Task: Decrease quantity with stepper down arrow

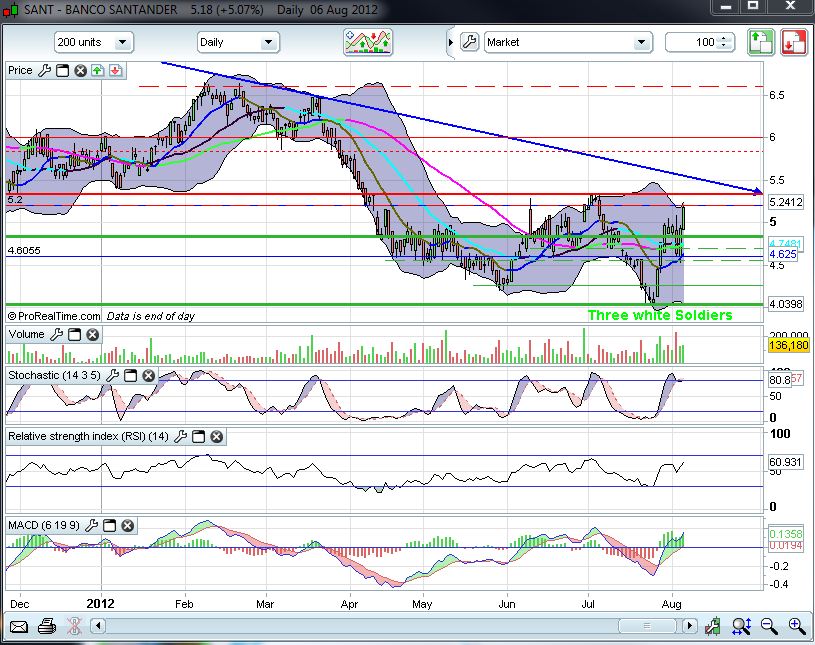Action: (x=724, y=46)
